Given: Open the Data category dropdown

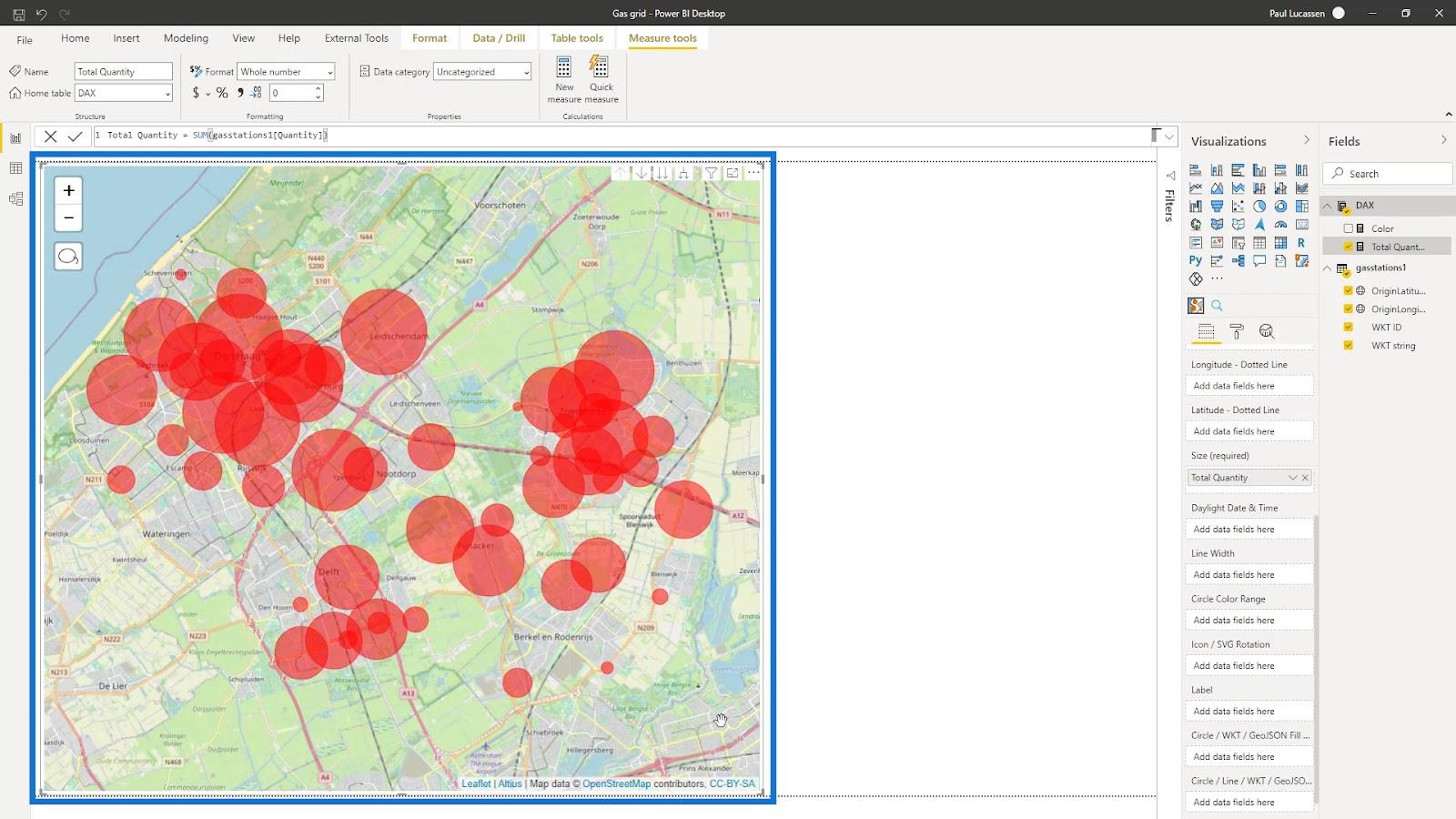Looking at the screenshot, I should click(482, 72).
